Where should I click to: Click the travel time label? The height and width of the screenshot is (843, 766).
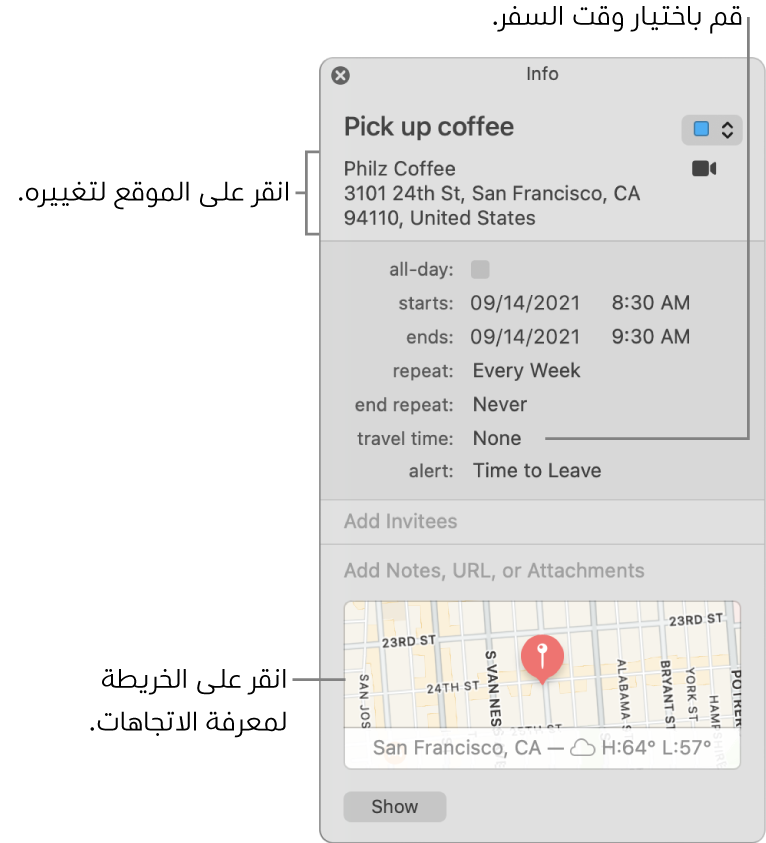coord(405,439)
